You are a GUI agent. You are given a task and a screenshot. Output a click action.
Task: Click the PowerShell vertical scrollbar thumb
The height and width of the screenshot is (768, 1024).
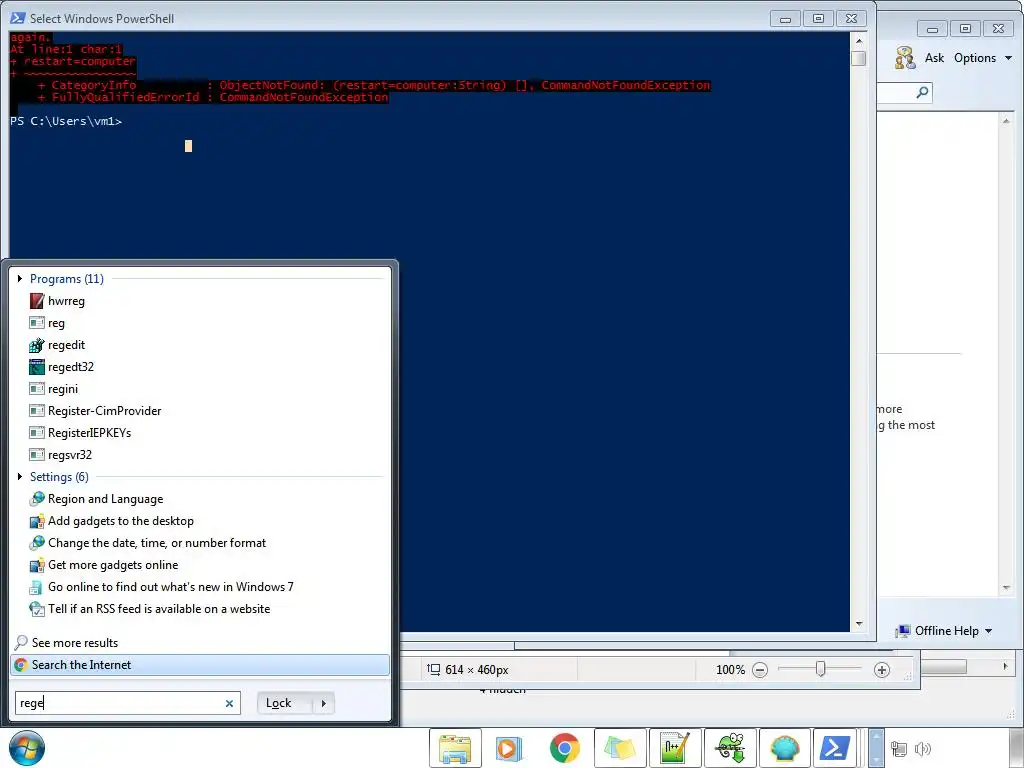tap(859, 58)
